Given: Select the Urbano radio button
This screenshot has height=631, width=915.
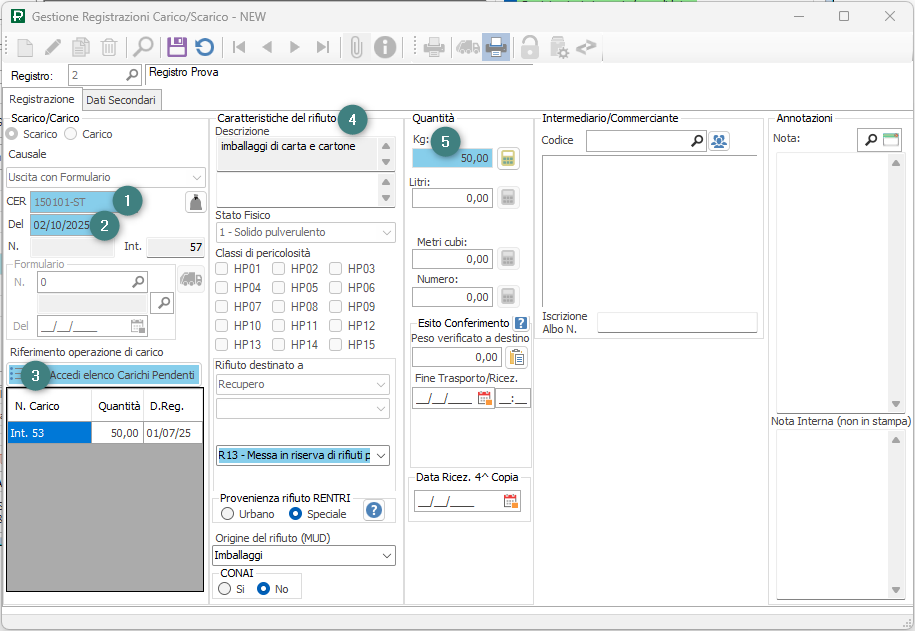Looking at the screenshot, I should [228, 514].
